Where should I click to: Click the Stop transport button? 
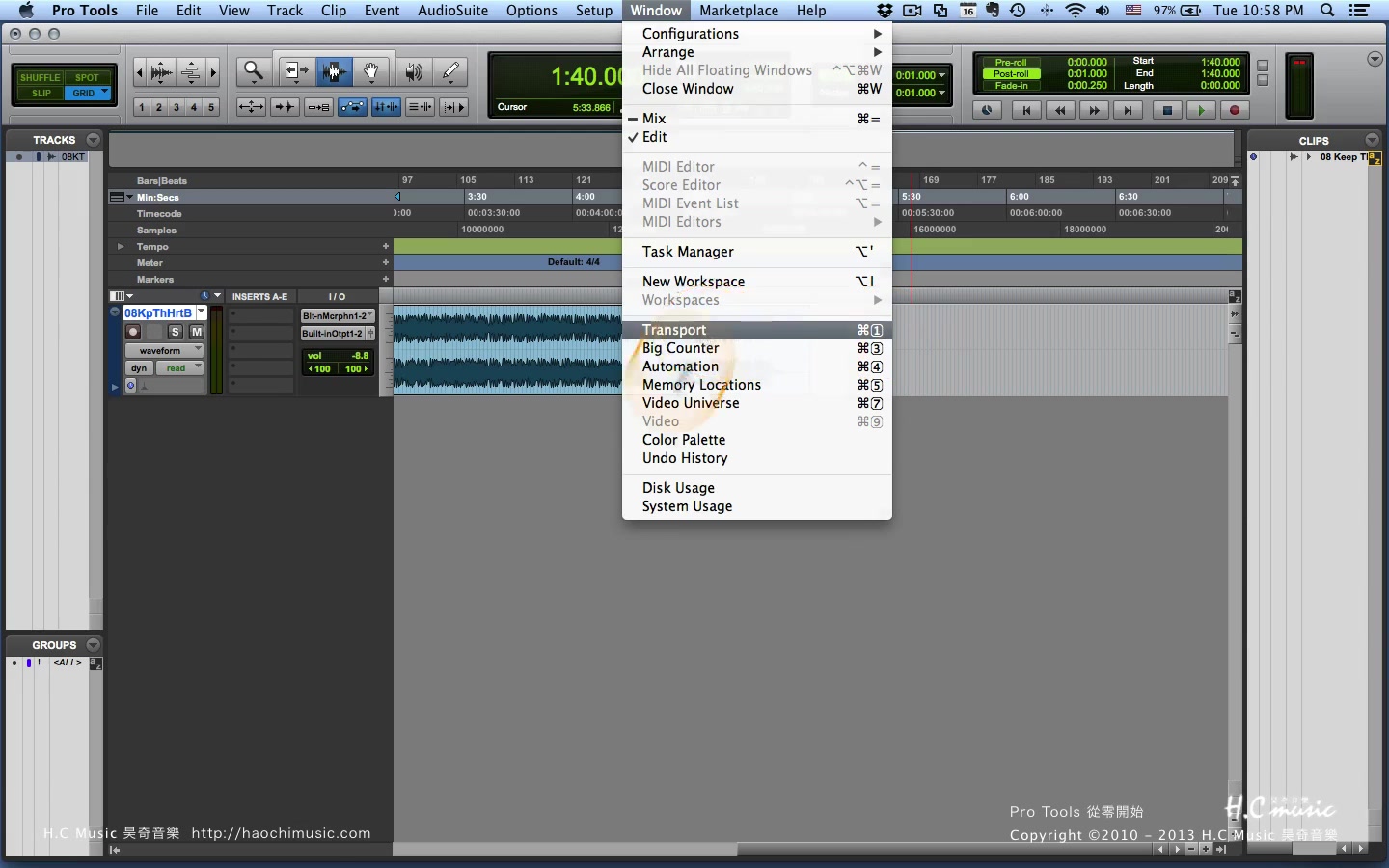pos(1167,110)
